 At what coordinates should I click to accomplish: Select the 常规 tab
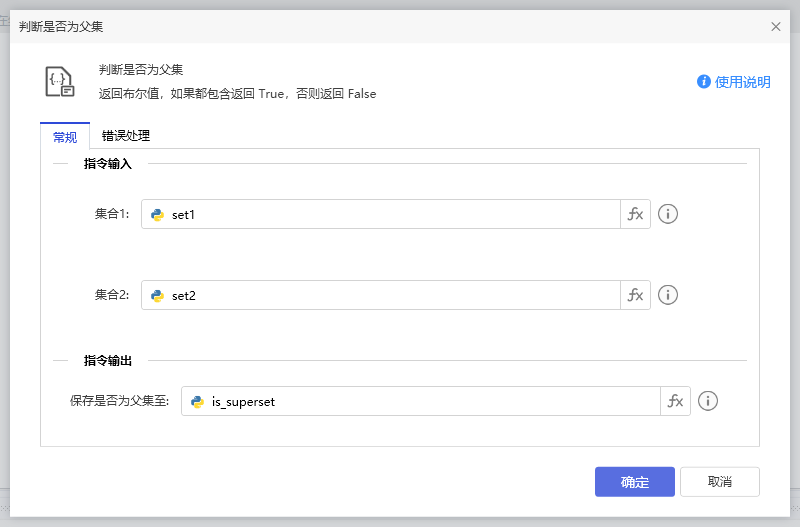[x=65, y=137]
